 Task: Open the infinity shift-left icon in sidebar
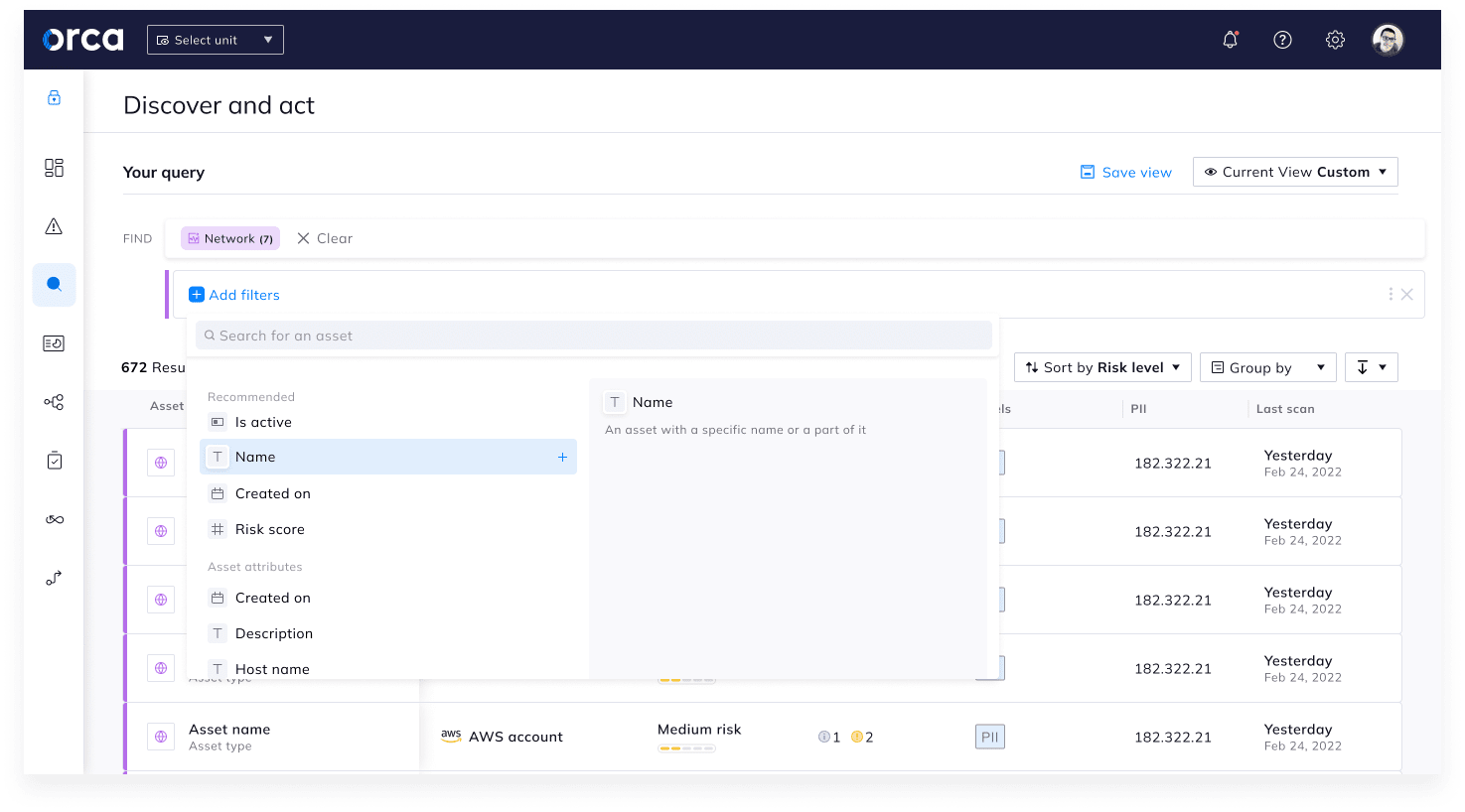[55, 519]
